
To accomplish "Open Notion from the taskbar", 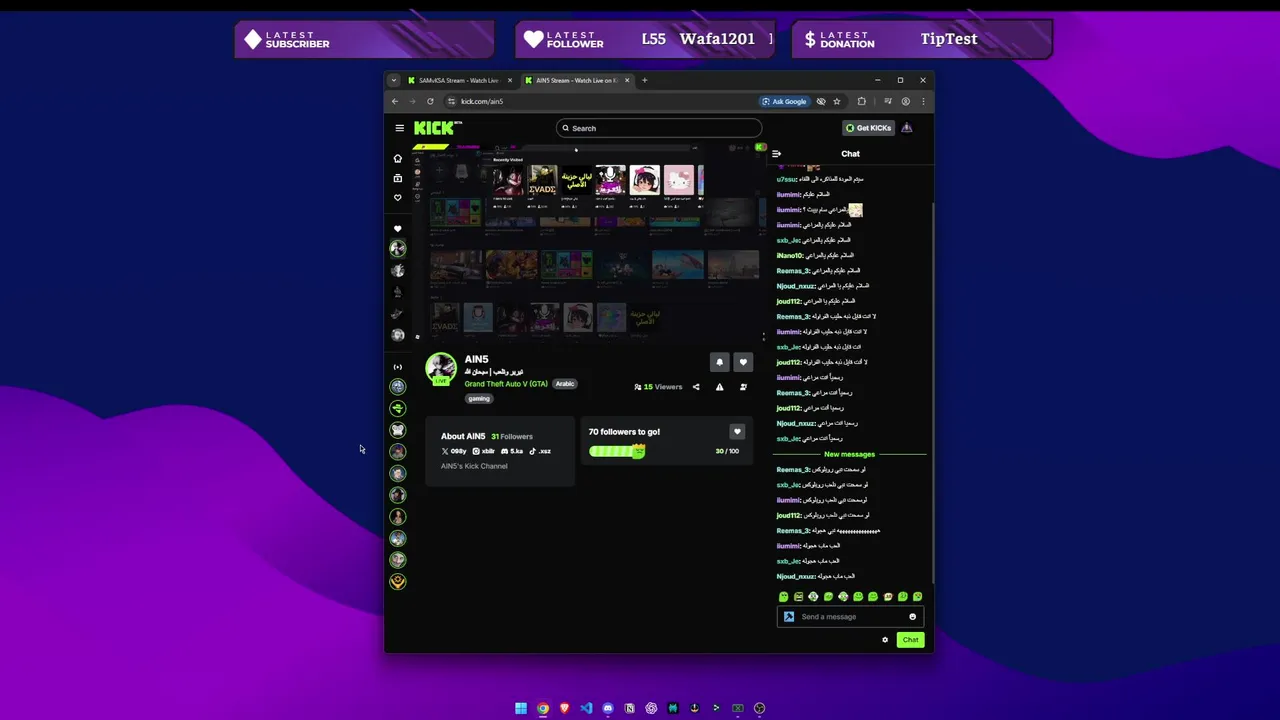I will 629,708.
